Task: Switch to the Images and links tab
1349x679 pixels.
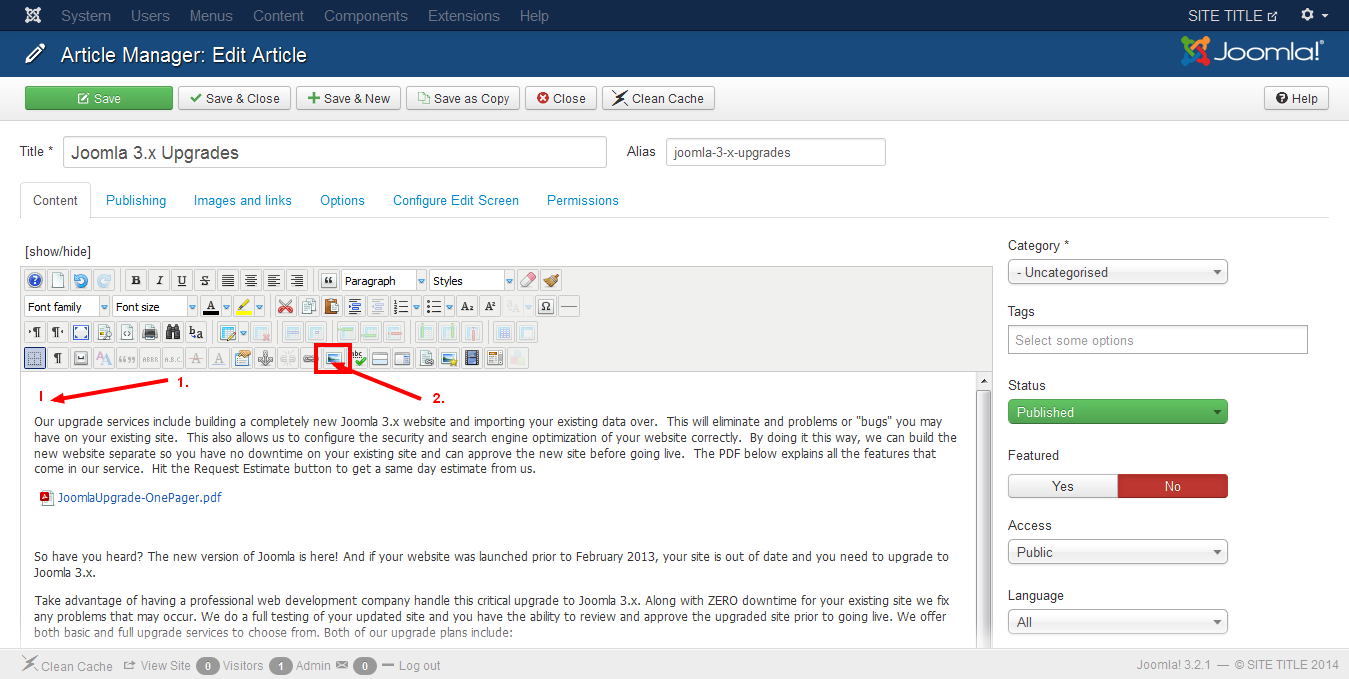Action: [x=243, y=200]
